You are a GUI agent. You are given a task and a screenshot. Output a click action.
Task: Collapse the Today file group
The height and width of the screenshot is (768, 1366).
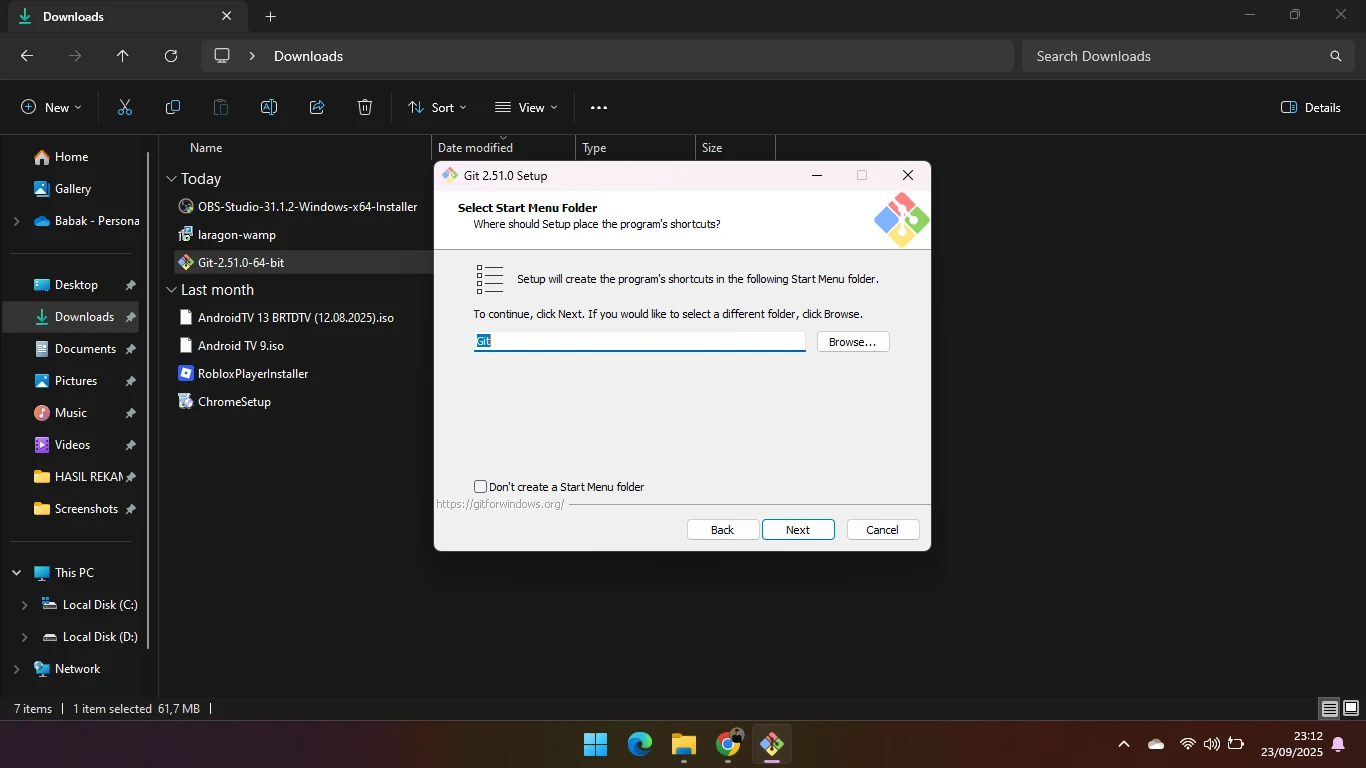click(x=171, y=179)
